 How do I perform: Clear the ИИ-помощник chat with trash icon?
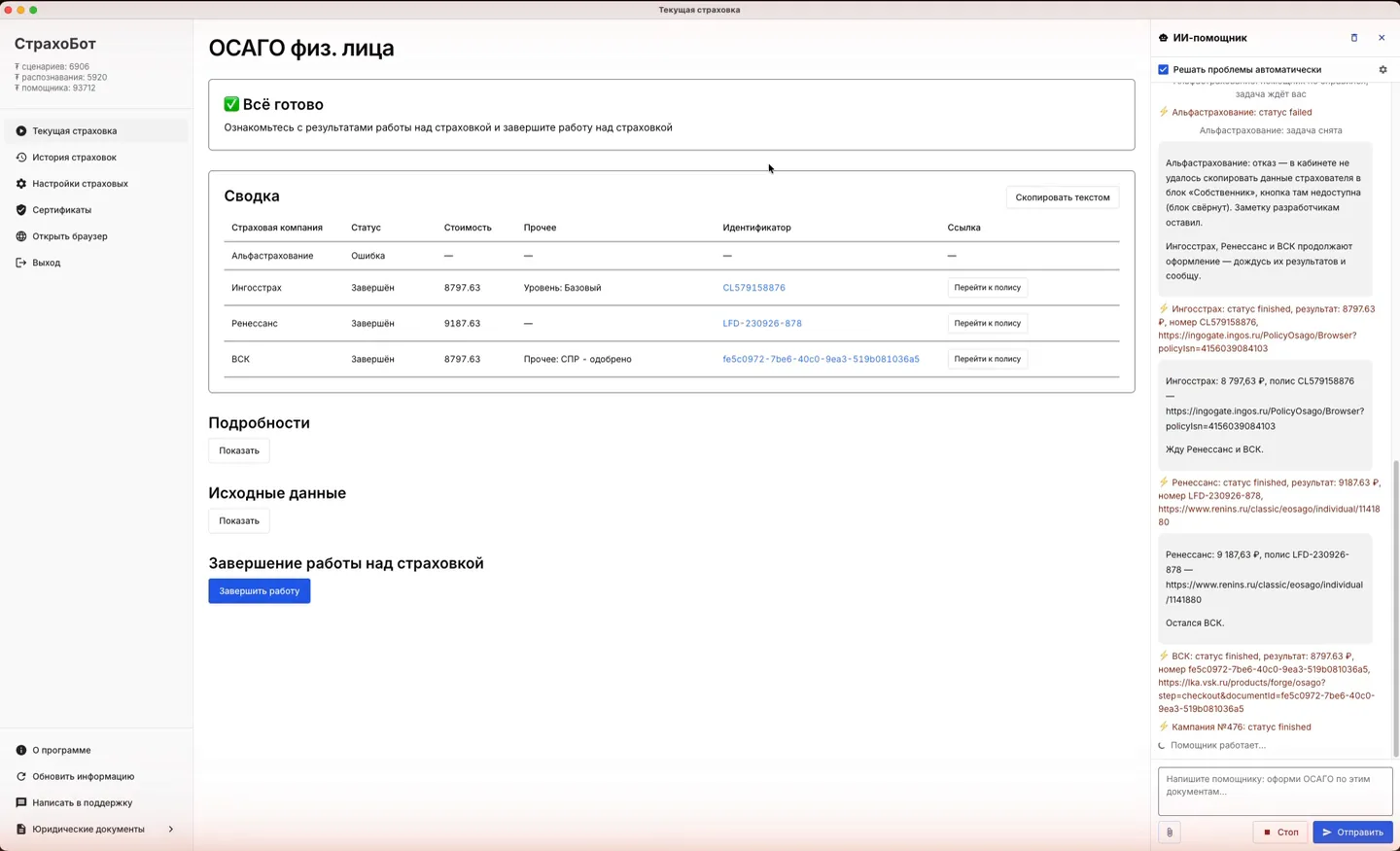(x=1354, y=38)
